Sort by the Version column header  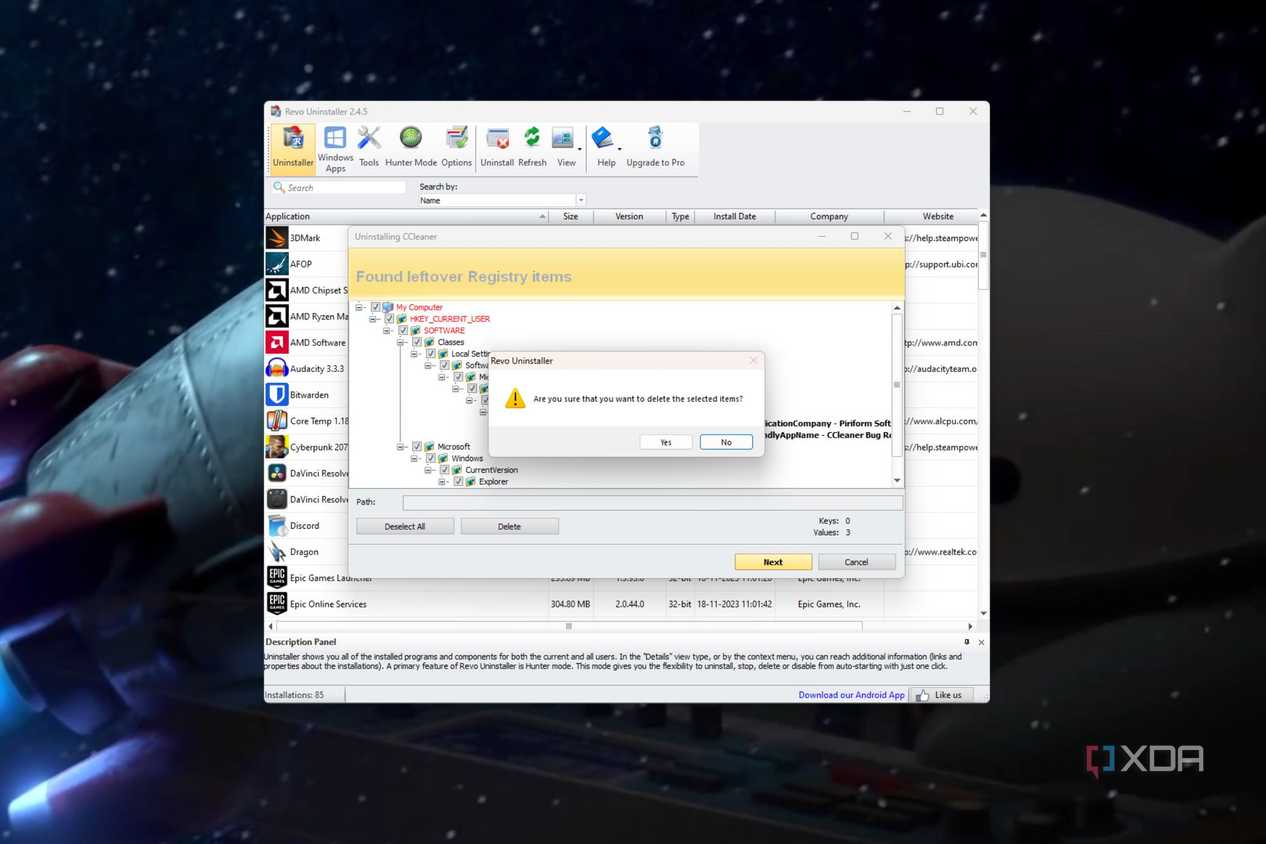(x=629, y=216)
